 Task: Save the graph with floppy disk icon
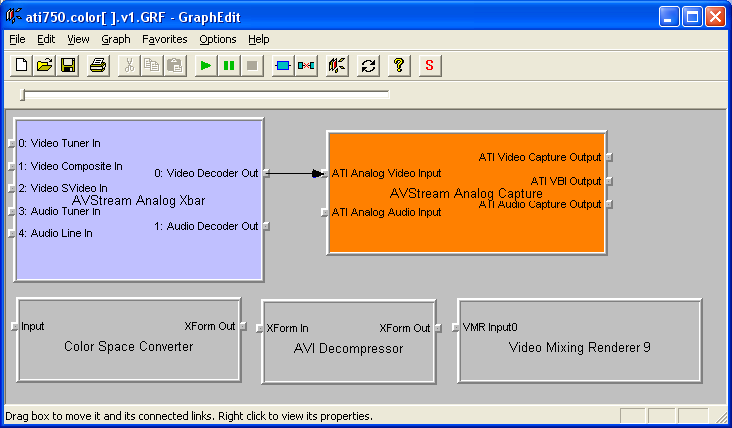pos(68,65)
